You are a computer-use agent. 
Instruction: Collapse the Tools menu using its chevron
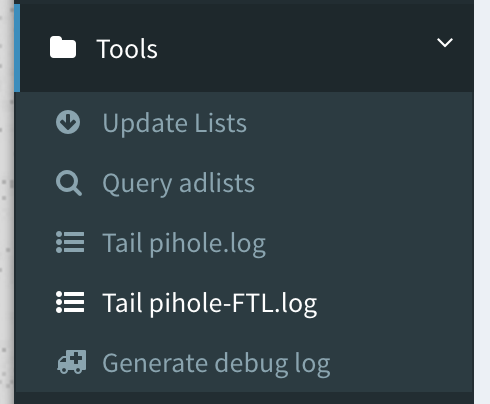(445, 43)
